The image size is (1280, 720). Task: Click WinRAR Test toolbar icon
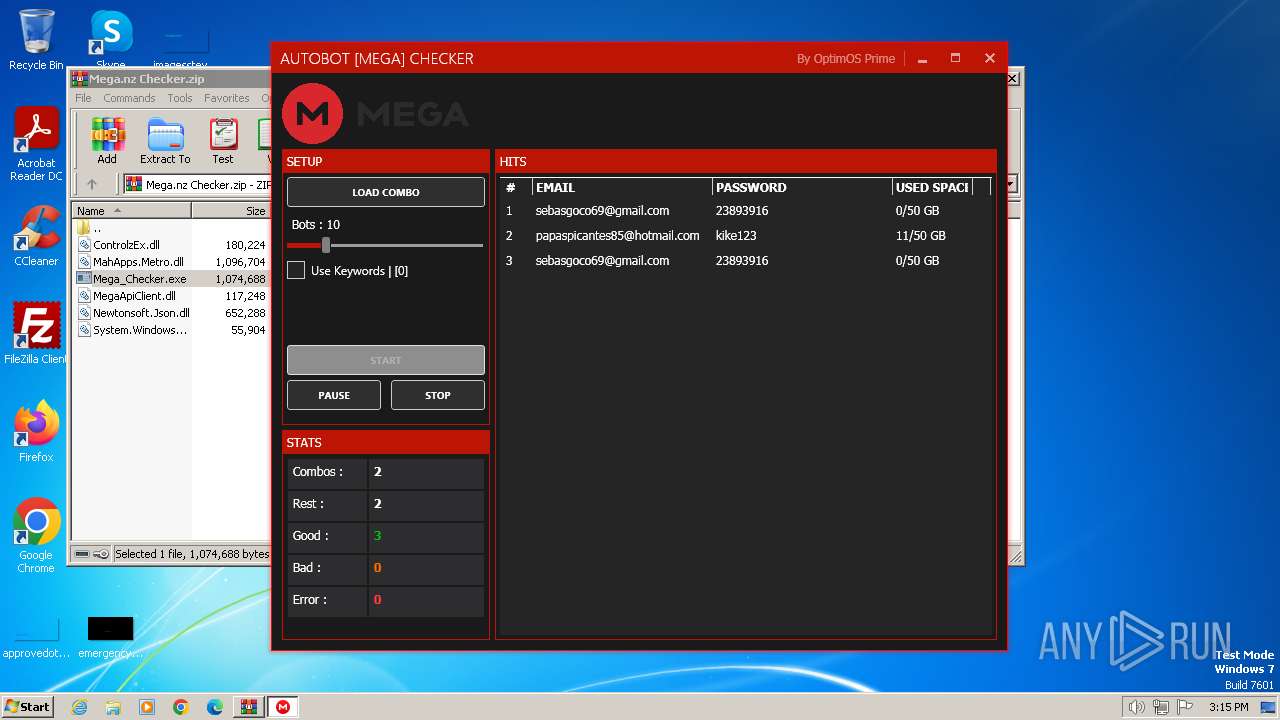pos(223,141)
